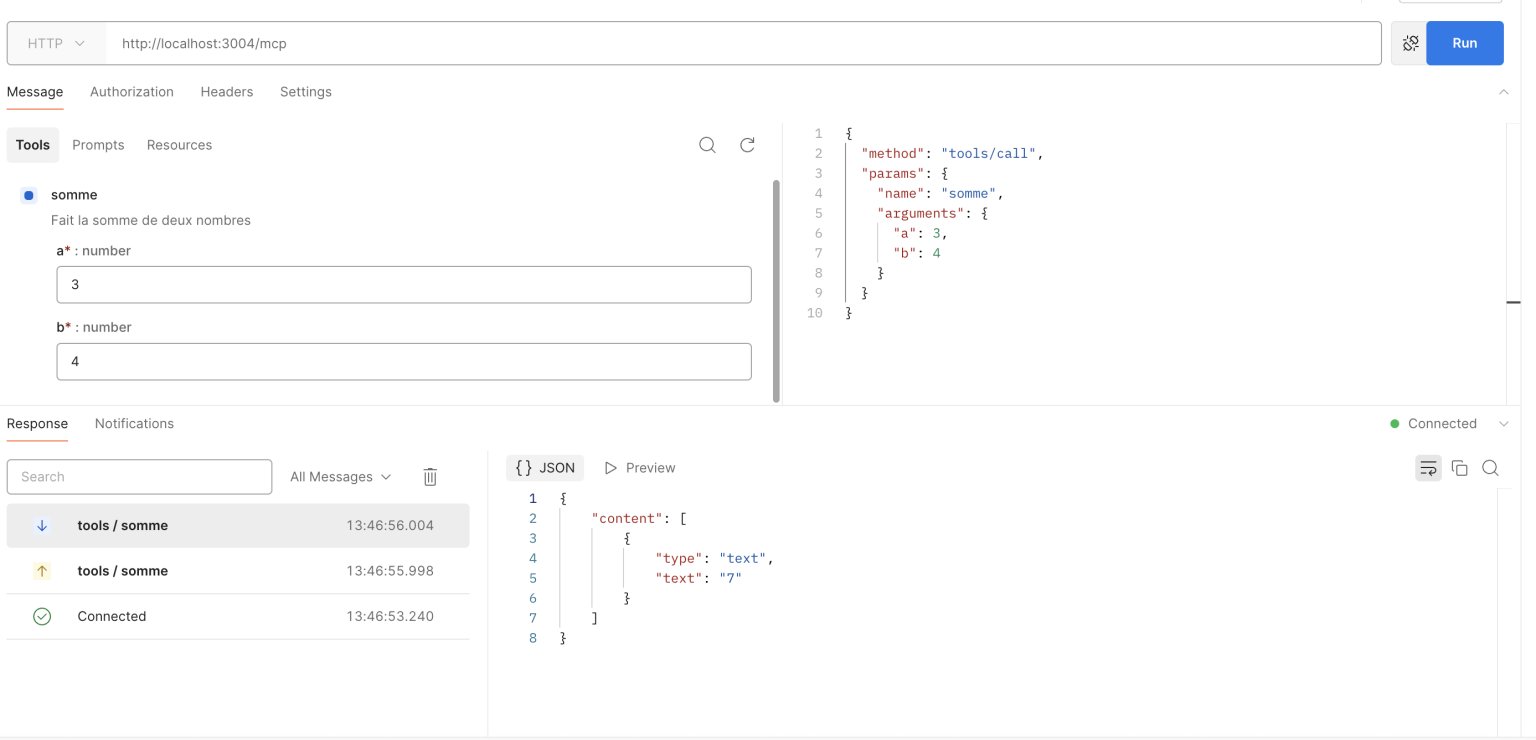Select the Connected message at 13:46:53.240

tap(238, 616)
